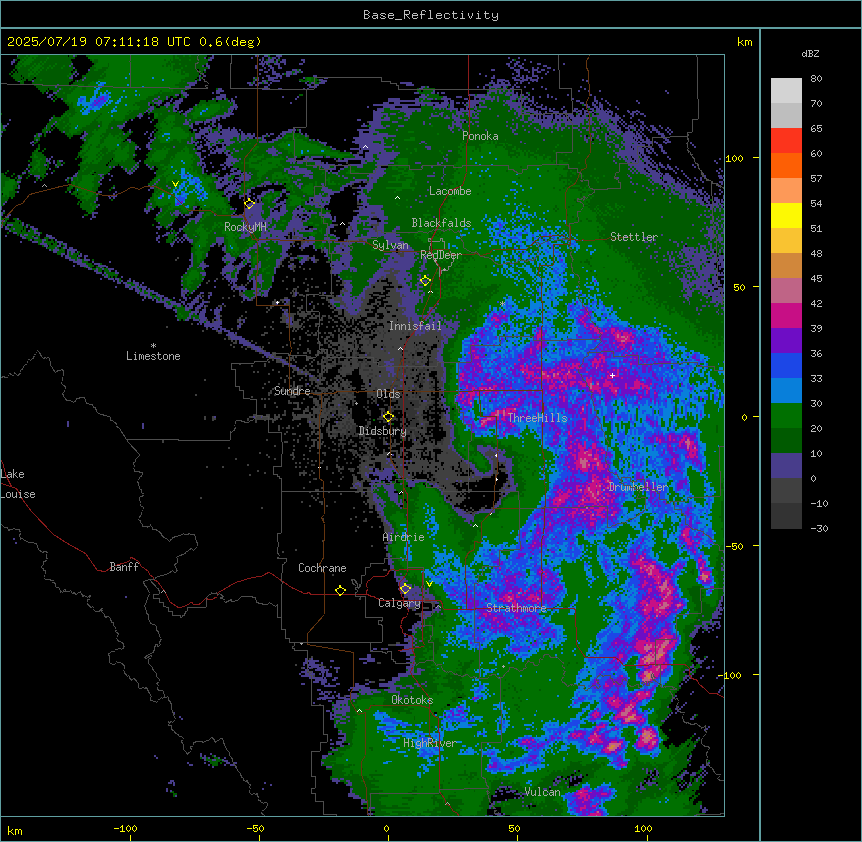Click the Cochrane city label
The image size is (862, 842).
(322, 568)
